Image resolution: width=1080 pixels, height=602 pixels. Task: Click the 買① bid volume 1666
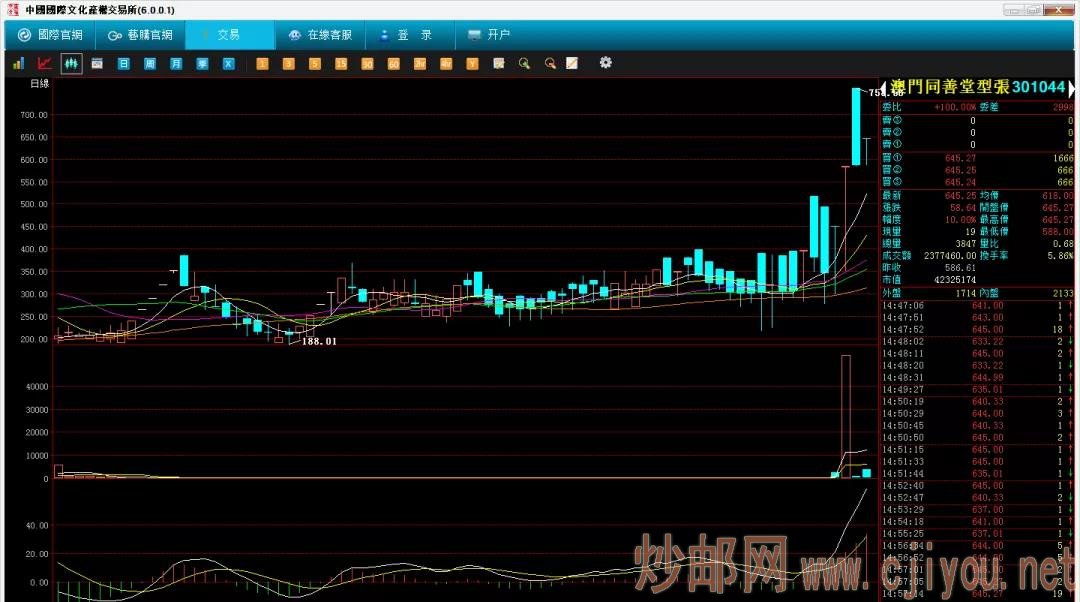1063,158
